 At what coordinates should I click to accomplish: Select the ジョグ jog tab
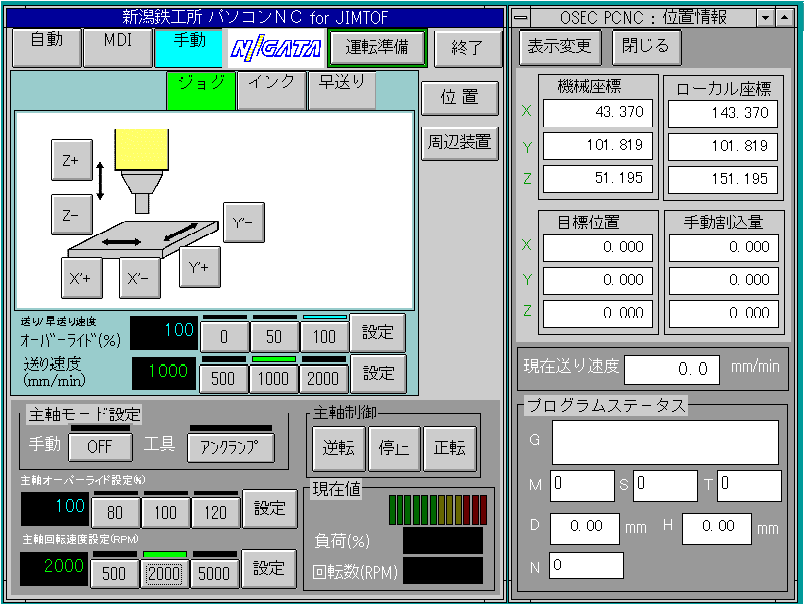pos(201,90)
